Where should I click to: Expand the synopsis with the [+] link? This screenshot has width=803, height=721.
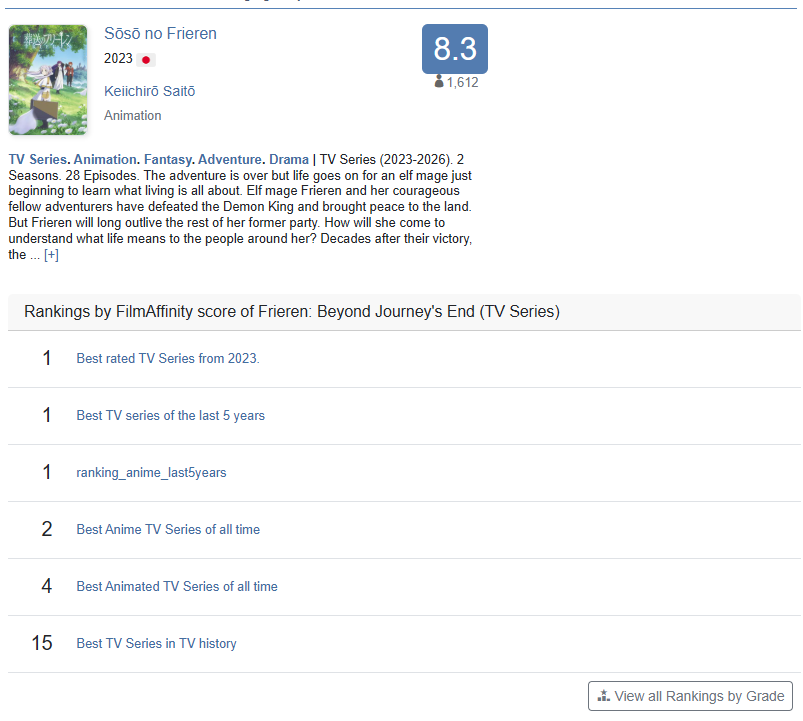(51, 255)
